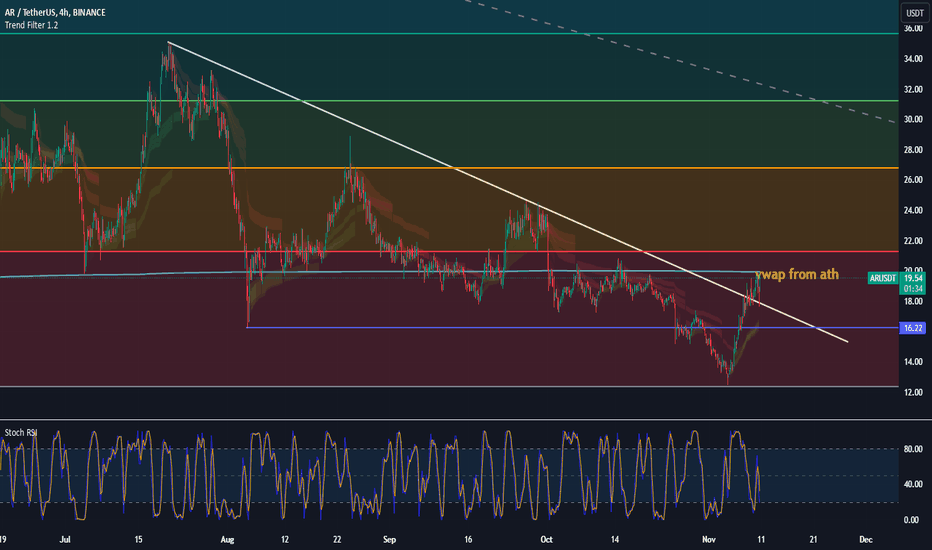Click the 12.00 price axis label
Screen dimensions: 932x550
coord(913,392)
